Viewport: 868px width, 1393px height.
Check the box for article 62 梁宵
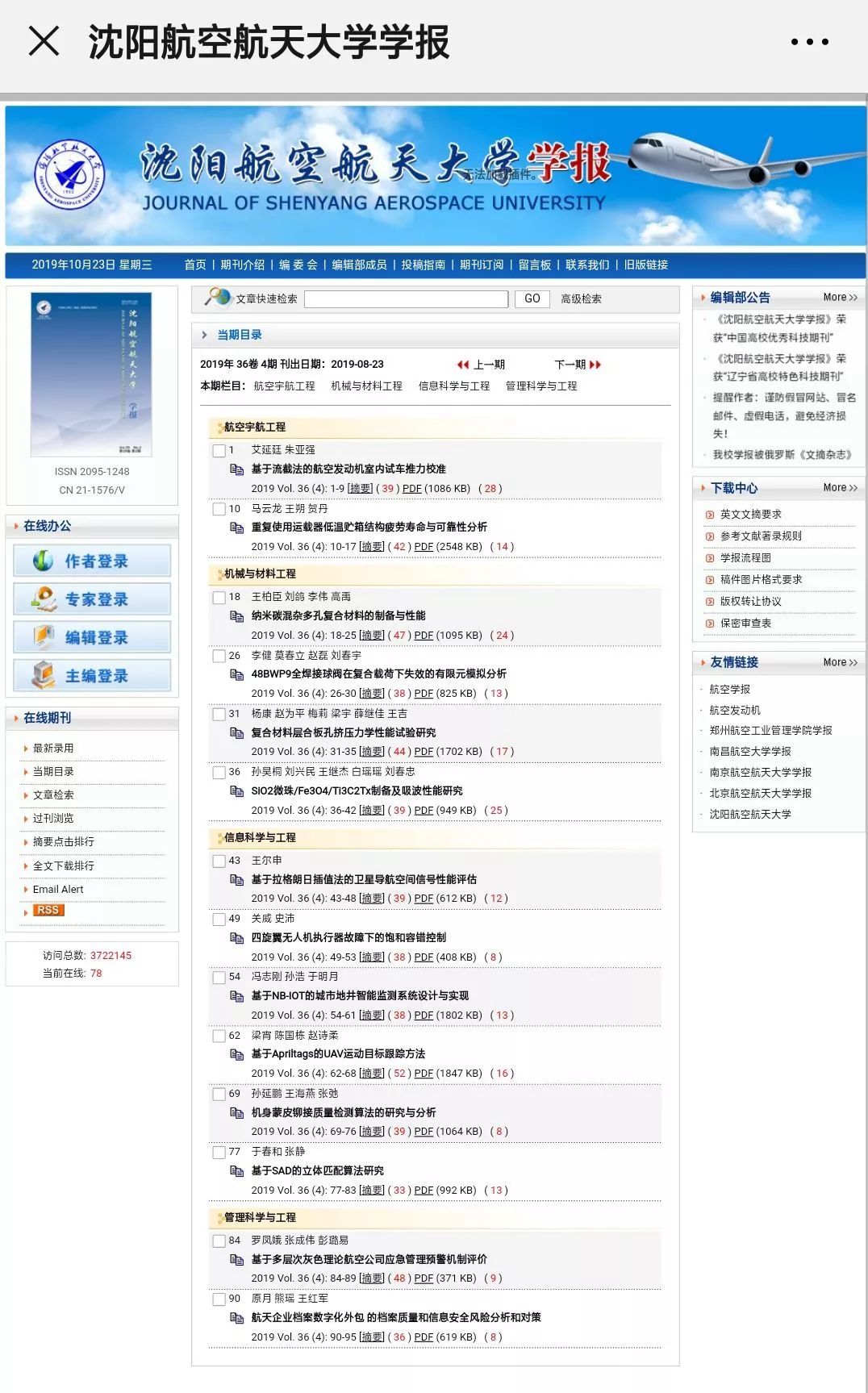(219, 1036)
